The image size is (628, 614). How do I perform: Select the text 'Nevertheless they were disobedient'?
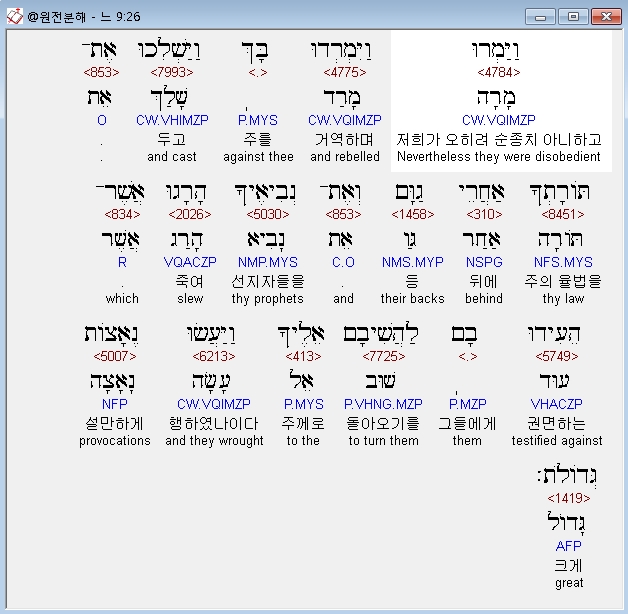point(499,156)
